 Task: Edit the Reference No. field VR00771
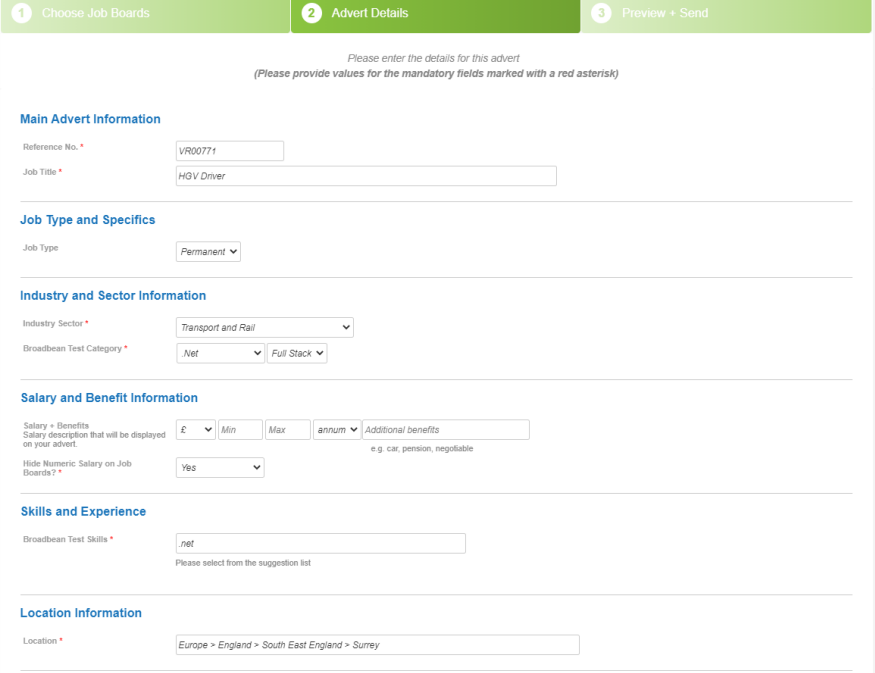point(229,151)
